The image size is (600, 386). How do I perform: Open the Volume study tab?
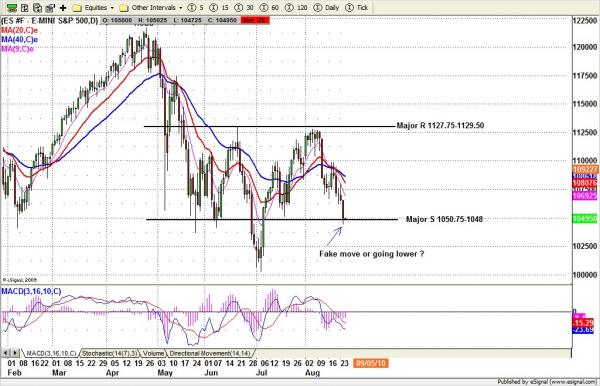(153, 353)
